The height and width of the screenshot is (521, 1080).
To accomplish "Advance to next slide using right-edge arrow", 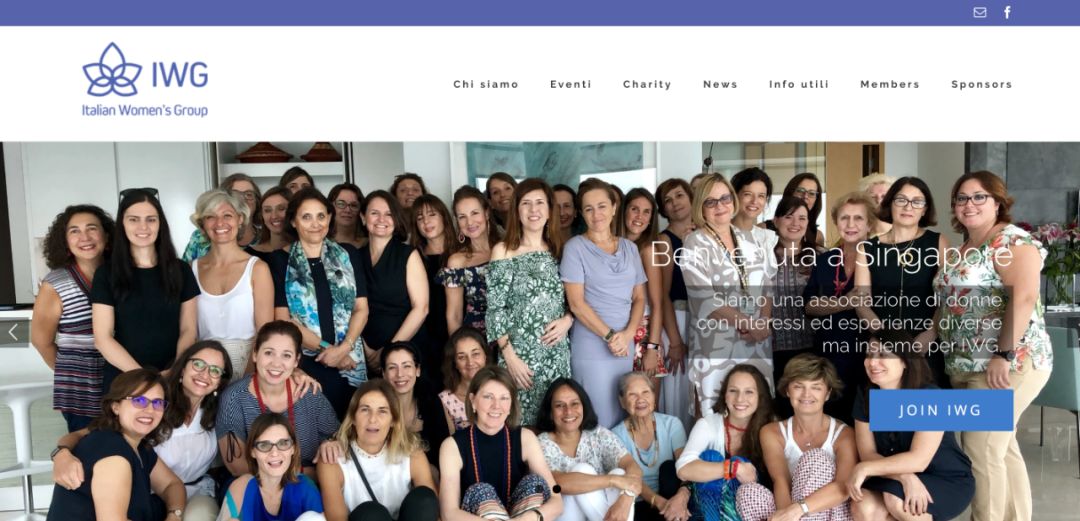I will [x=1074, y=332].
